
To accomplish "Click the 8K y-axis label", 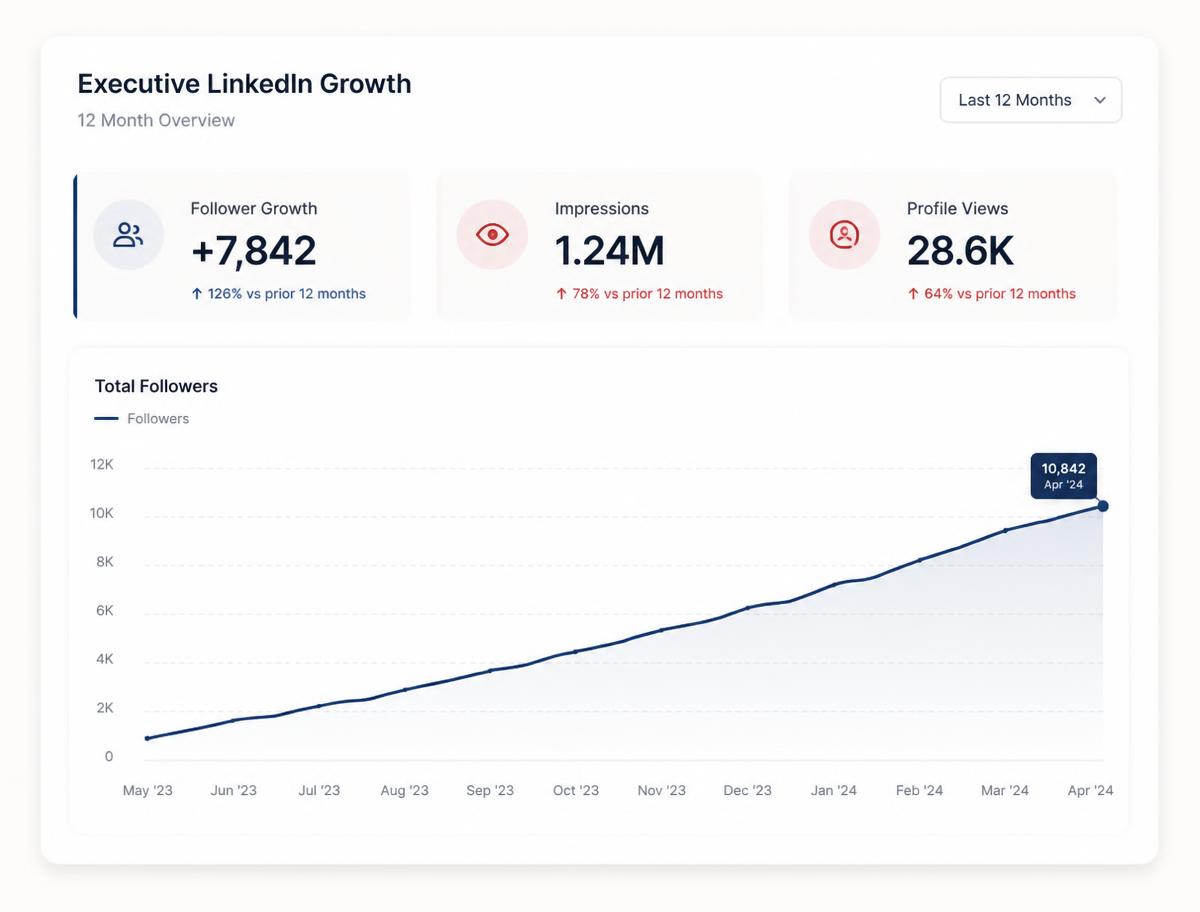I will pos(104,562).
